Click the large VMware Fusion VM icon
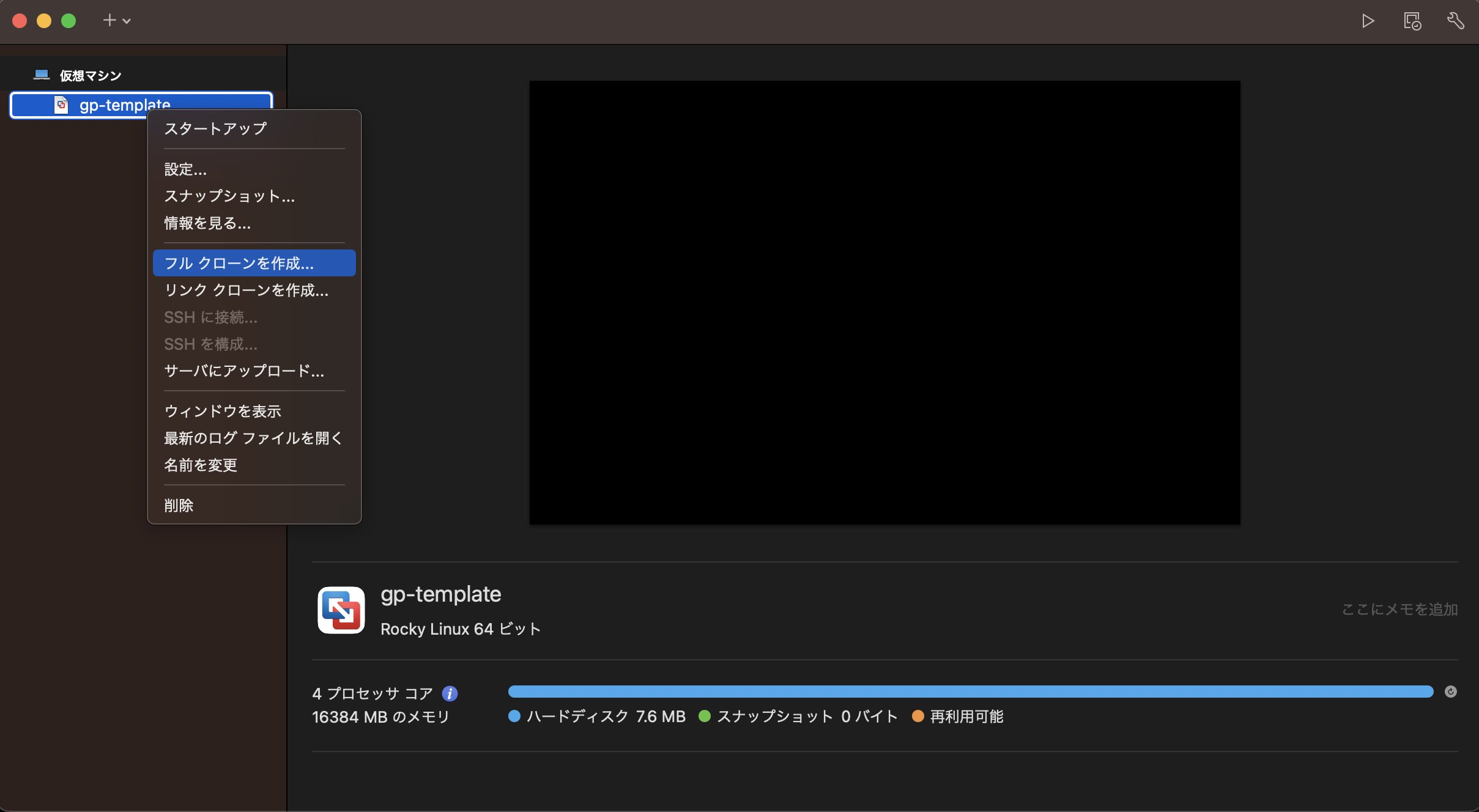 [x=341, y=610]
